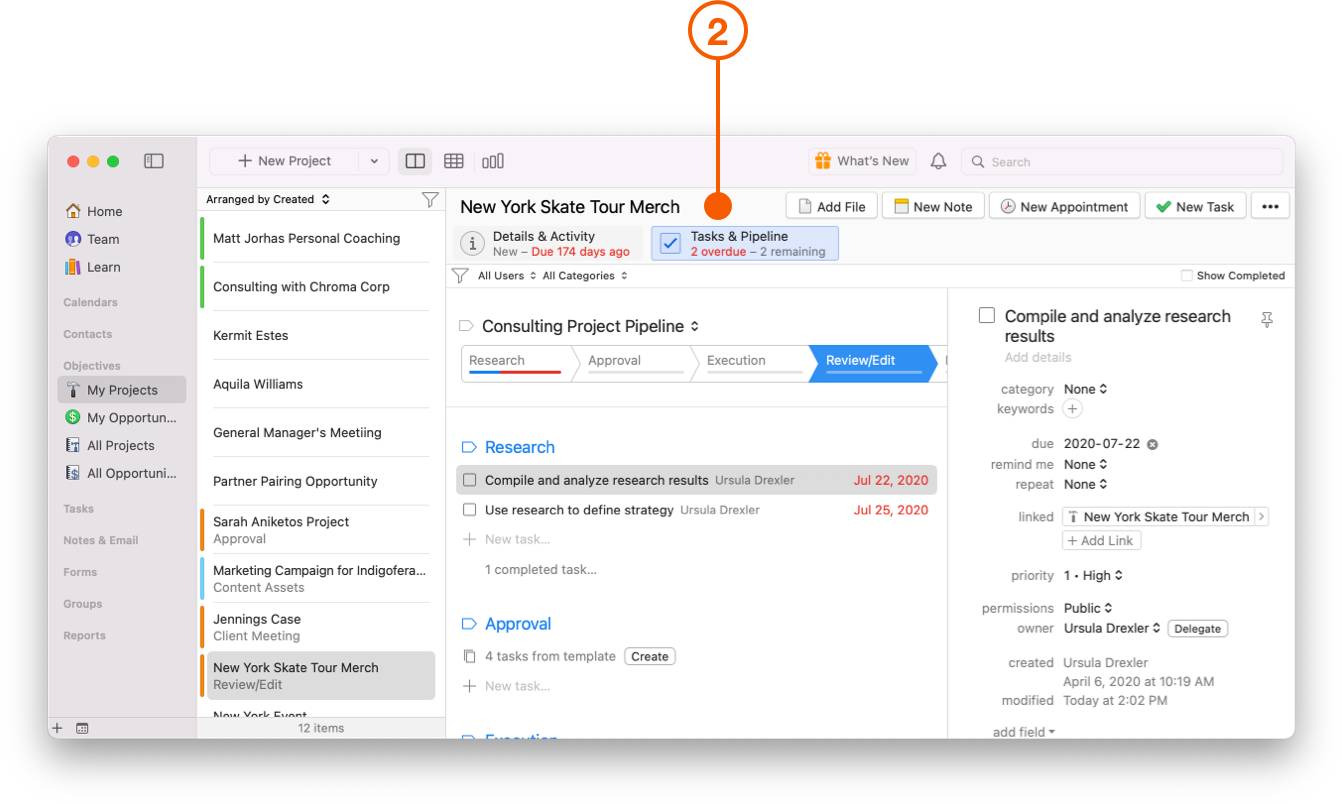
Task: Click Delegate next to owner Ursula Drexler
Action: pos(1197,628)
